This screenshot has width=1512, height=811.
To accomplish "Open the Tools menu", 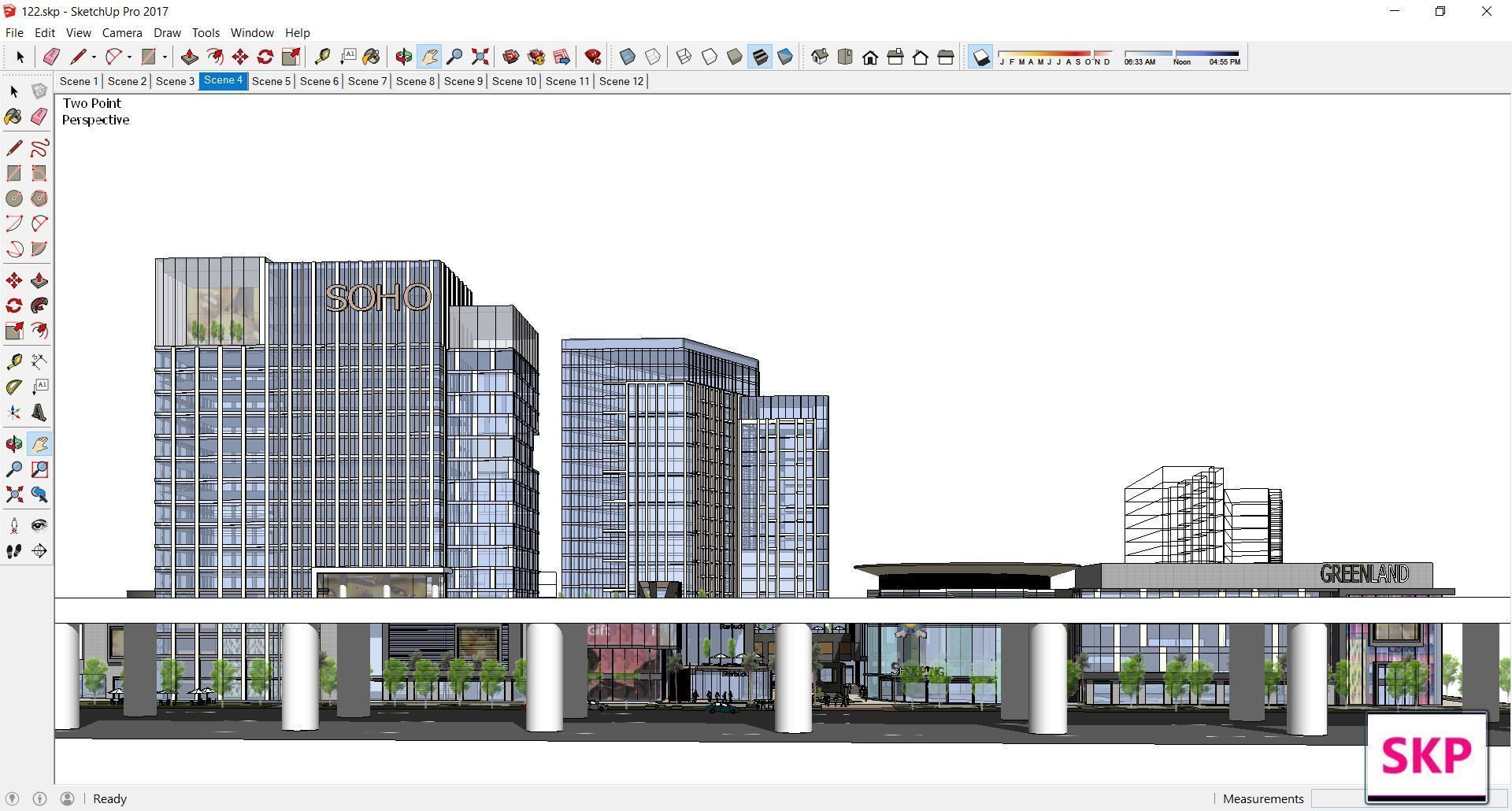I will [x=206, y=32].
